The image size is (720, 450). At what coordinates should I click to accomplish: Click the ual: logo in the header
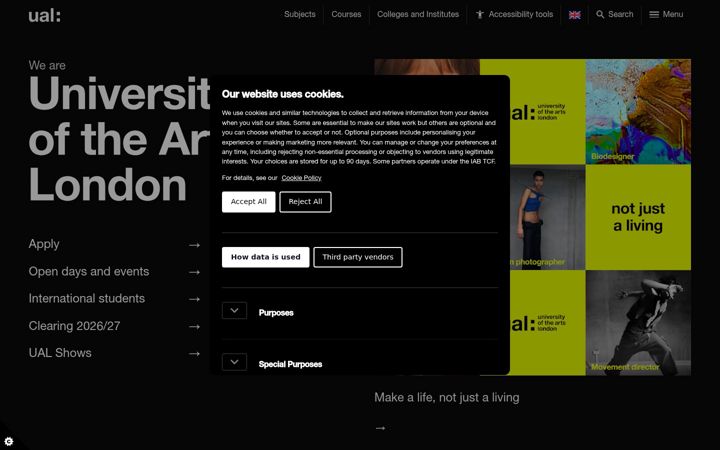click(45, 16)
